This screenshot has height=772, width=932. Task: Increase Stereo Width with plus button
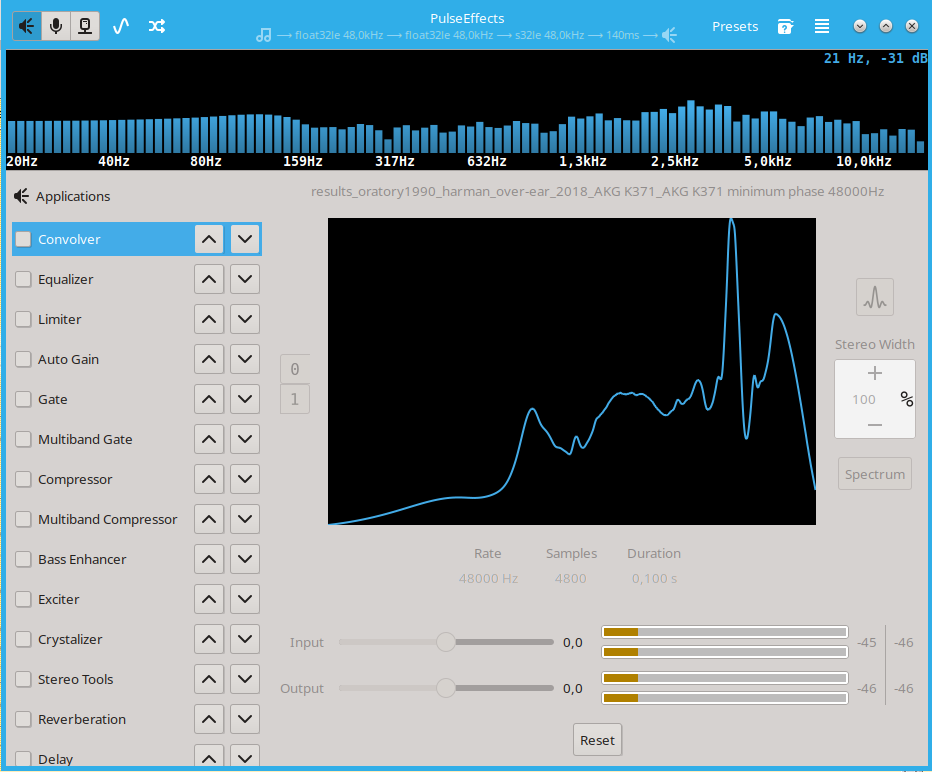(x=875, y=373)
